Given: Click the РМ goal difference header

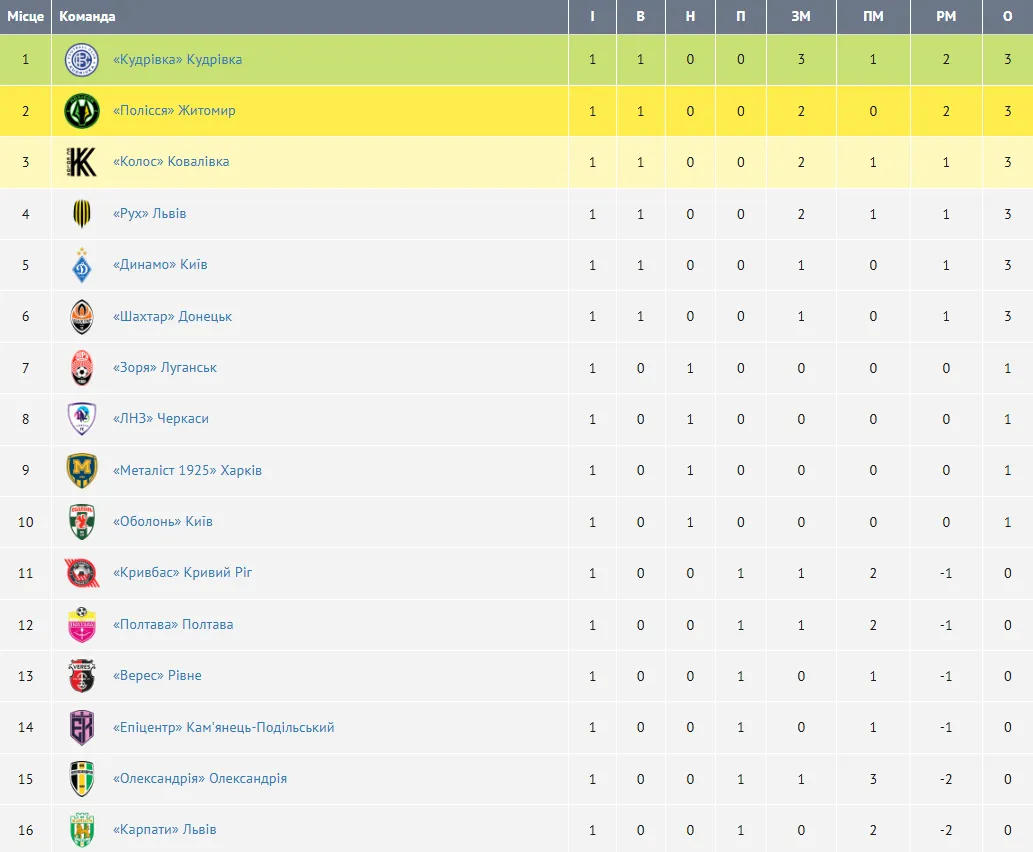Looking at the screenshot, I should pyautogui.click(x=946, y=16).
